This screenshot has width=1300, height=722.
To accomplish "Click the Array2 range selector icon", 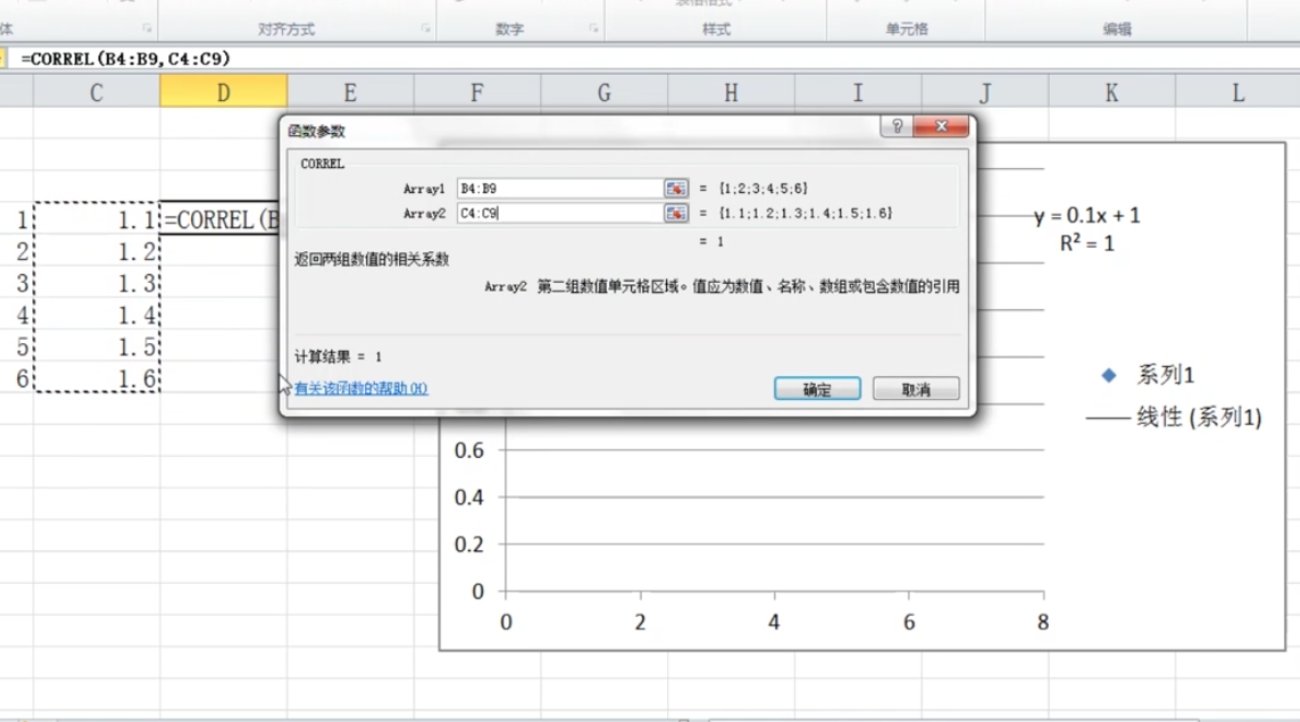I will coord(676,211).
